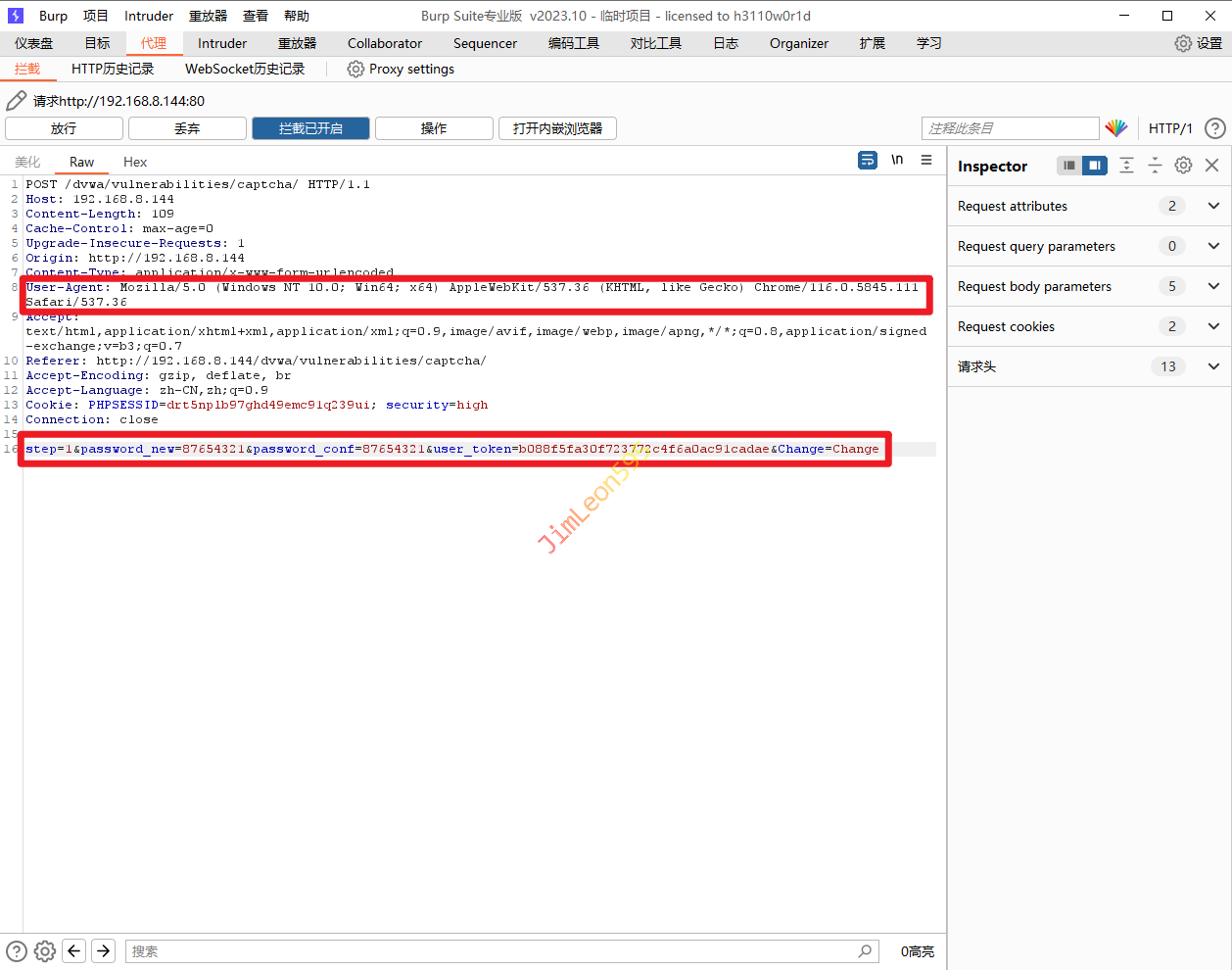Click search settings gear at bottom left
Screen dimensions: 1232x970
point(45,950)
